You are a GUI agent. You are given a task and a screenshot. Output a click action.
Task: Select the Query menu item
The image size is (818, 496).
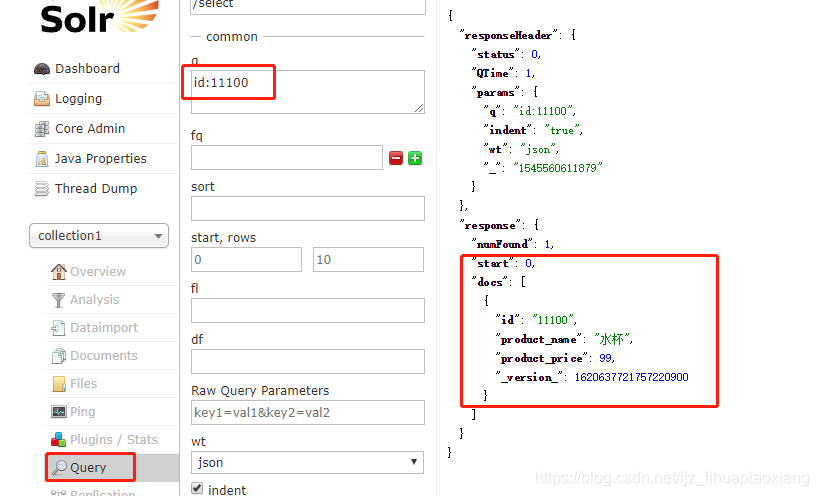click(88, 467)
